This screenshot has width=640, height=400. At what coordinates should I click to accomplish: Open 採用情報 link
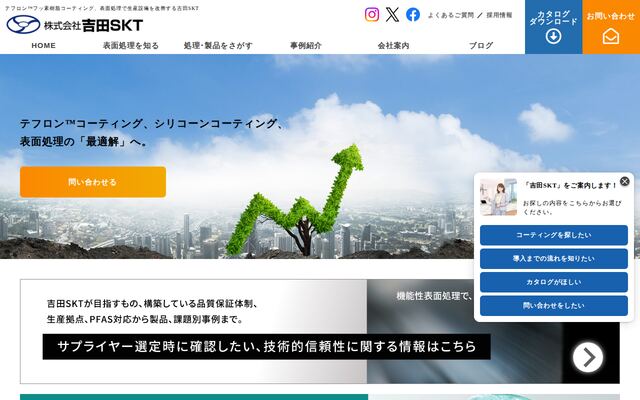tap(499, 15)
